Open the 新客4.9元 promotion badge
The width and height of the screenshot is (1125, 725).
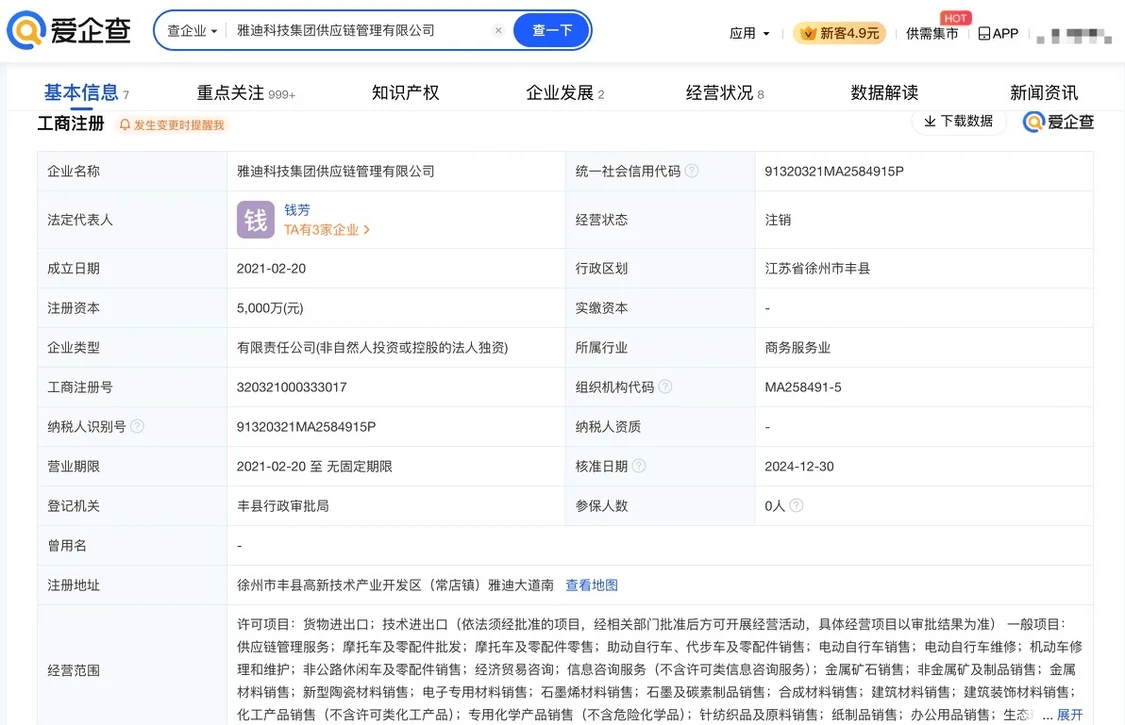click(839, 33)
